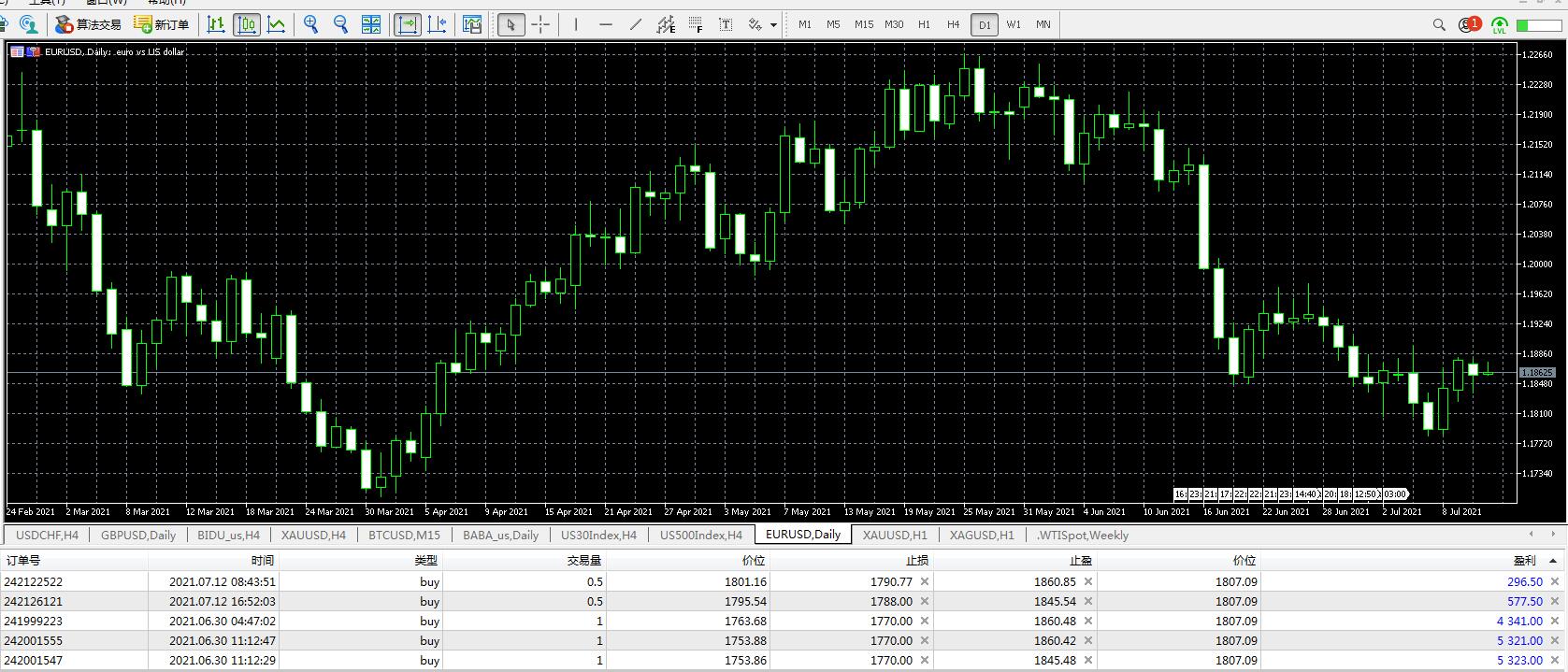Zoom out the chart with magnifier minus
This screenshot has width=1568, height=672.
click(341, 24)
